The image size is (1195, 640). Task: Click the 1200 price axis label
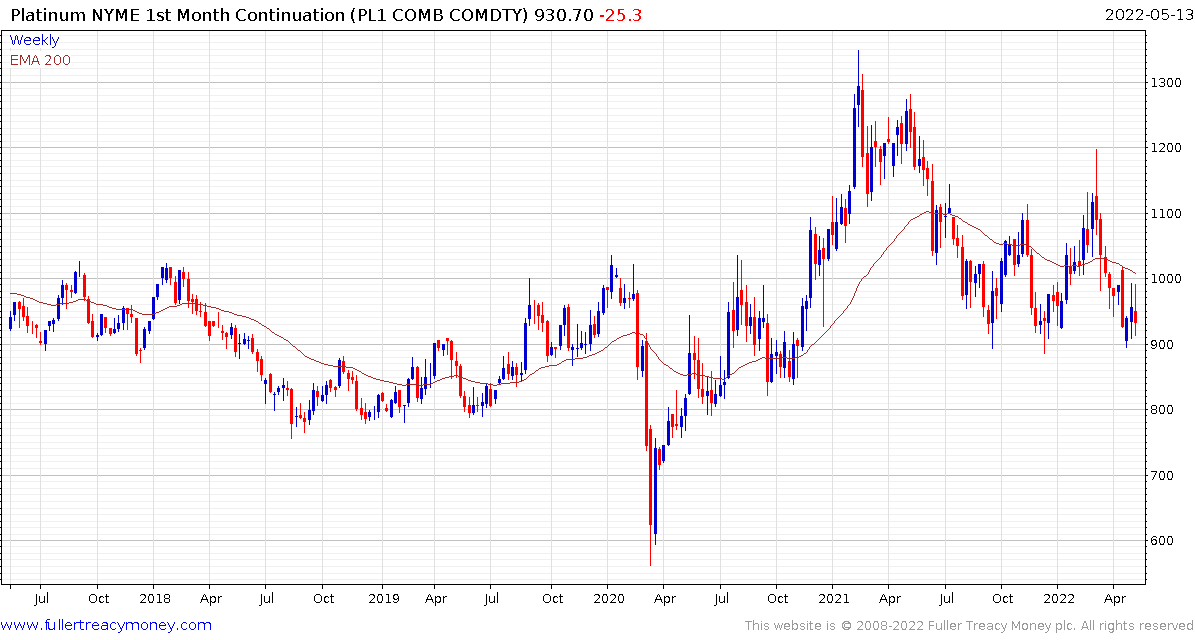pyautogui.click(x=1168, y=148)
